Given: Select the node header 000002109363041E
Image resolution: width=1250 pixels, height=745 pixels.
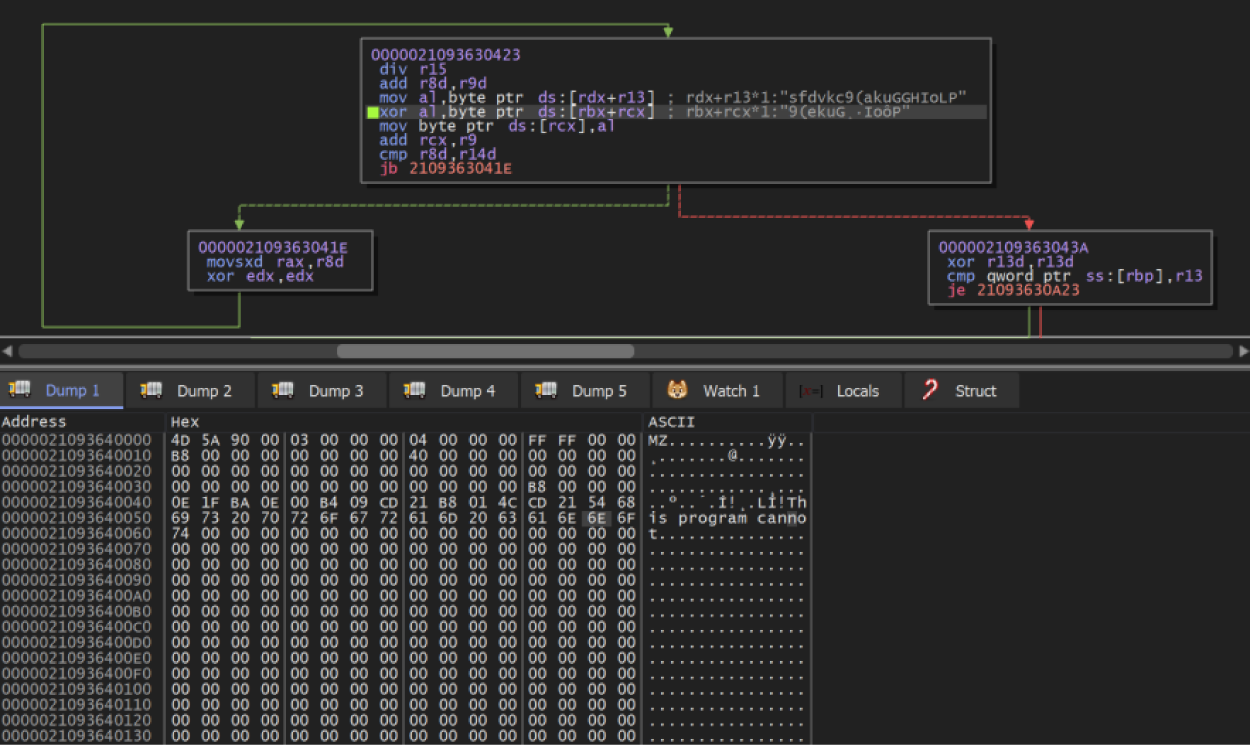Looking at the screenshot, I should click(272, 247).
